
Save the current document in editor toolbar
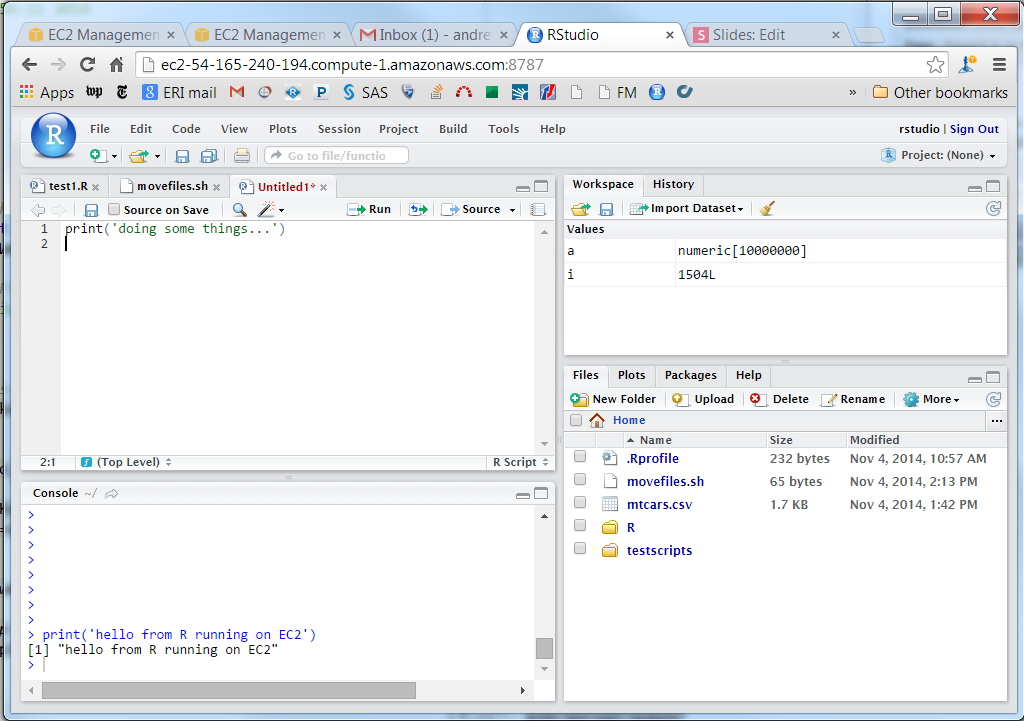[x=91, y=210]
